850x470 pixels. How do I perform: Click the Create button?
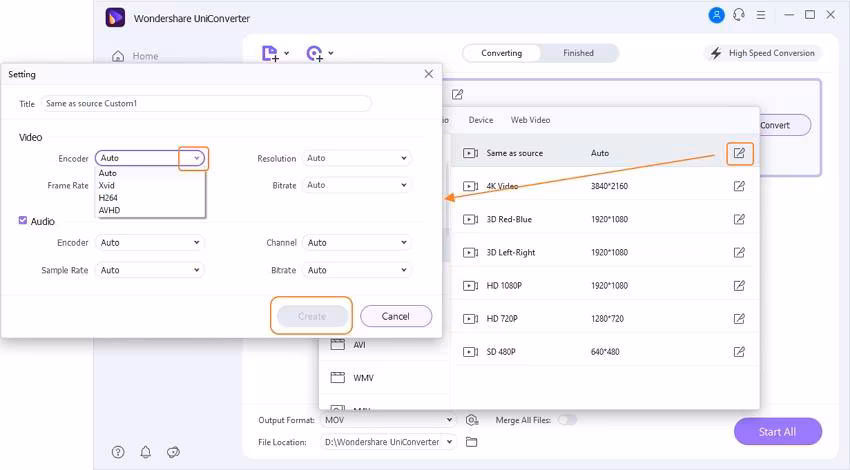[x=312, y=317]
